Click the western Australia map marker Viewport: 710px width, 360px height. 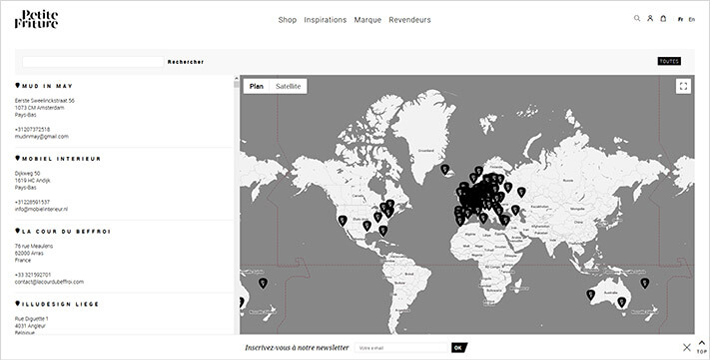coord(590,295)
